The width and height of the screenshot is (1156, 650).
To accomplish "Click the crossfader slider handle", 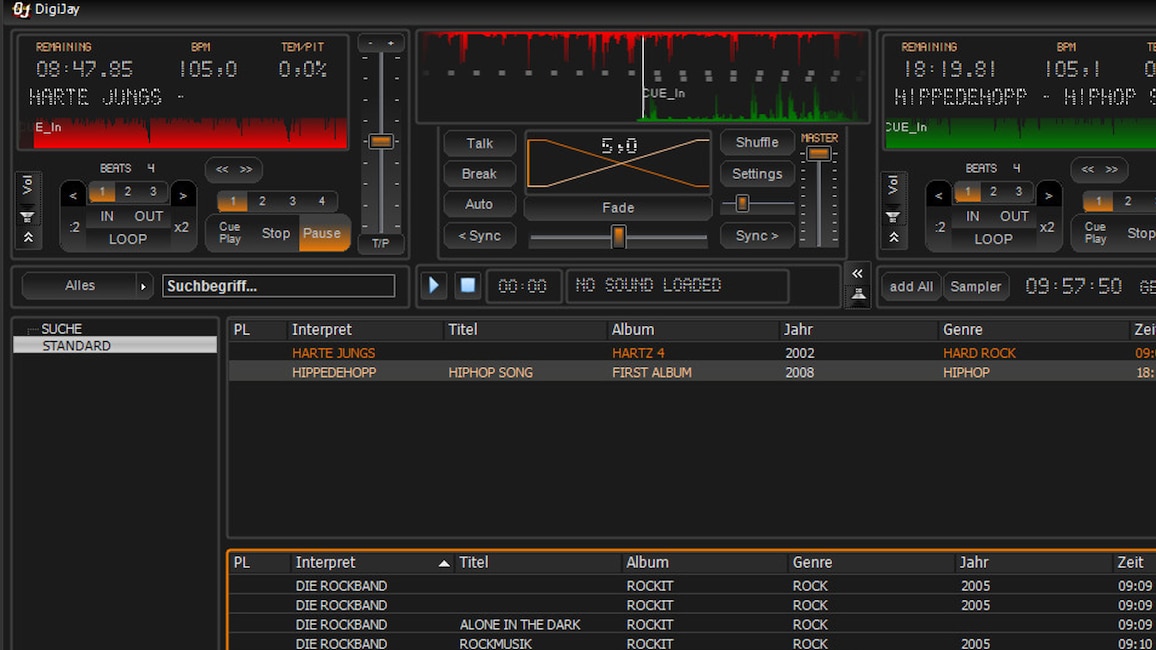I will (x=619, y=237).
